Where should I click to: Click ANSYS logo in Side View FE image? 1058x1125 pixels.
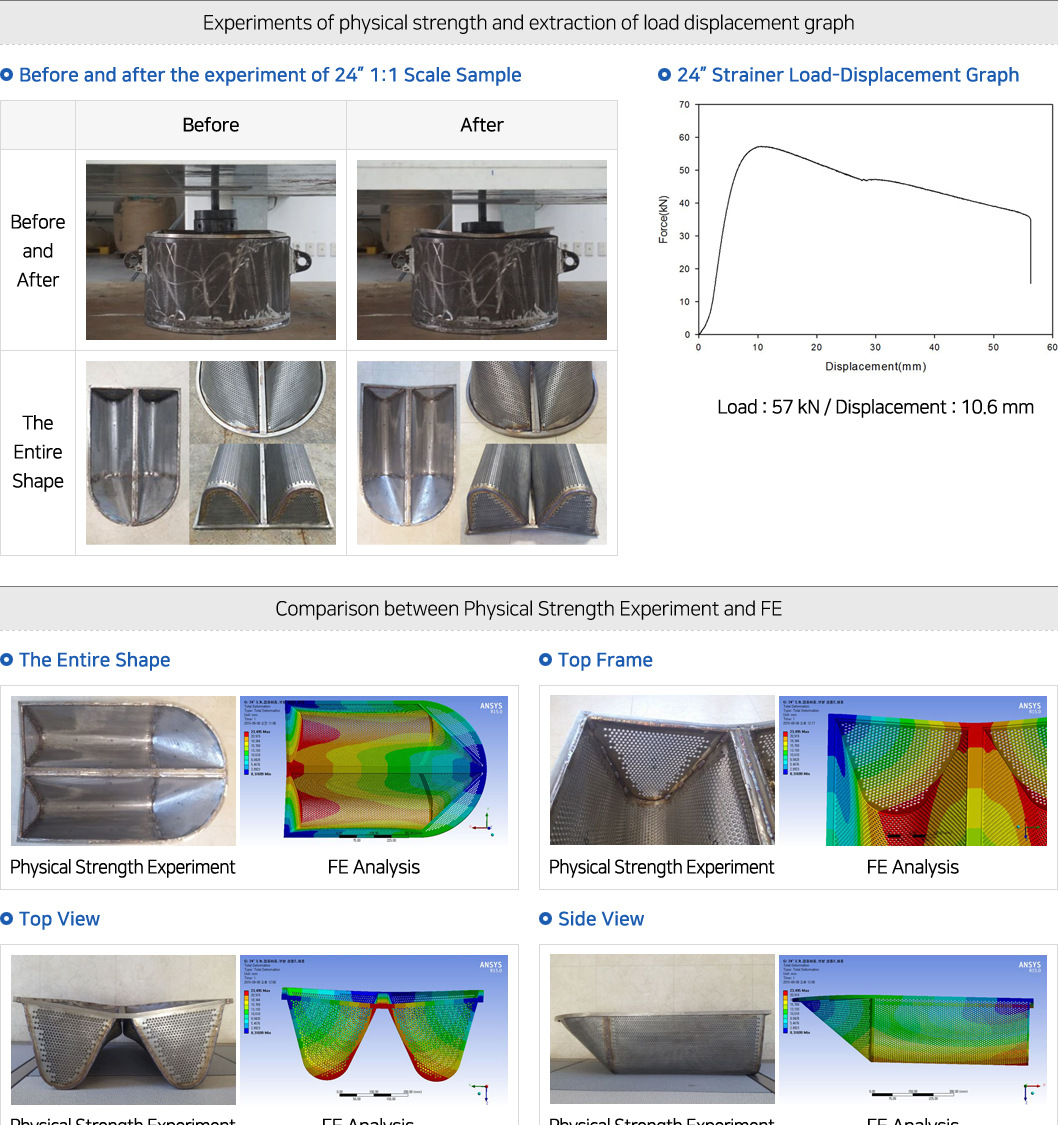click(1030, 966)
